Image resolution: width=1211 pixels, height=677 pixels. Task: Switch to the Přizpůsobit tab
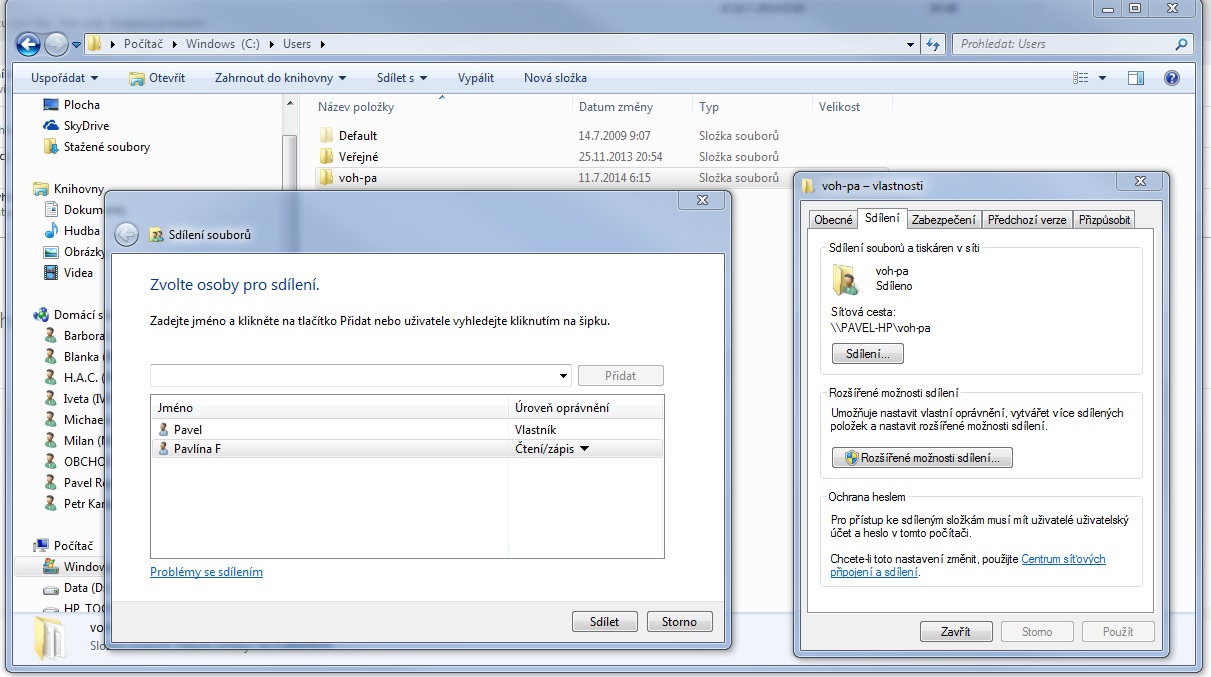point(1104,219)
